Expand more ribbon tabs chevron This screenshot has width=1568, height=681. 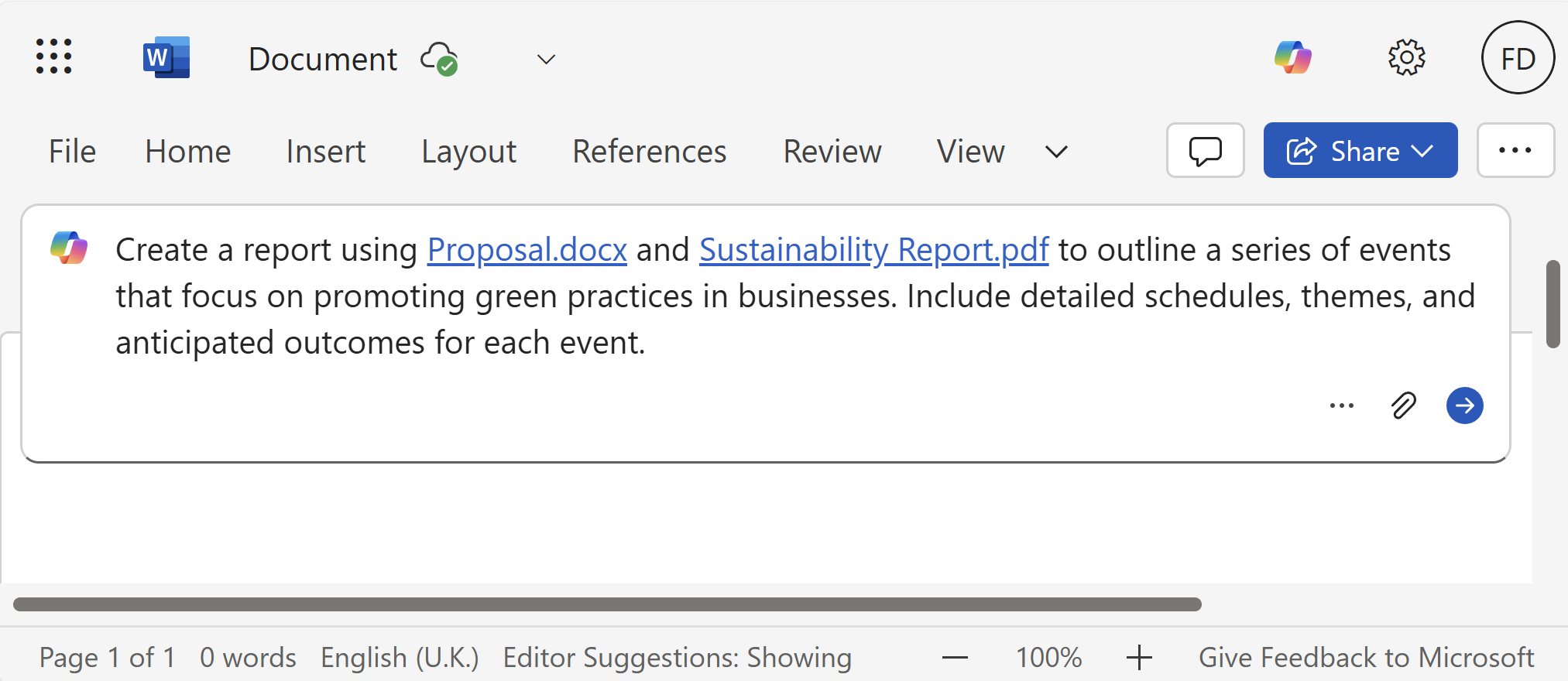point(1057,152)
